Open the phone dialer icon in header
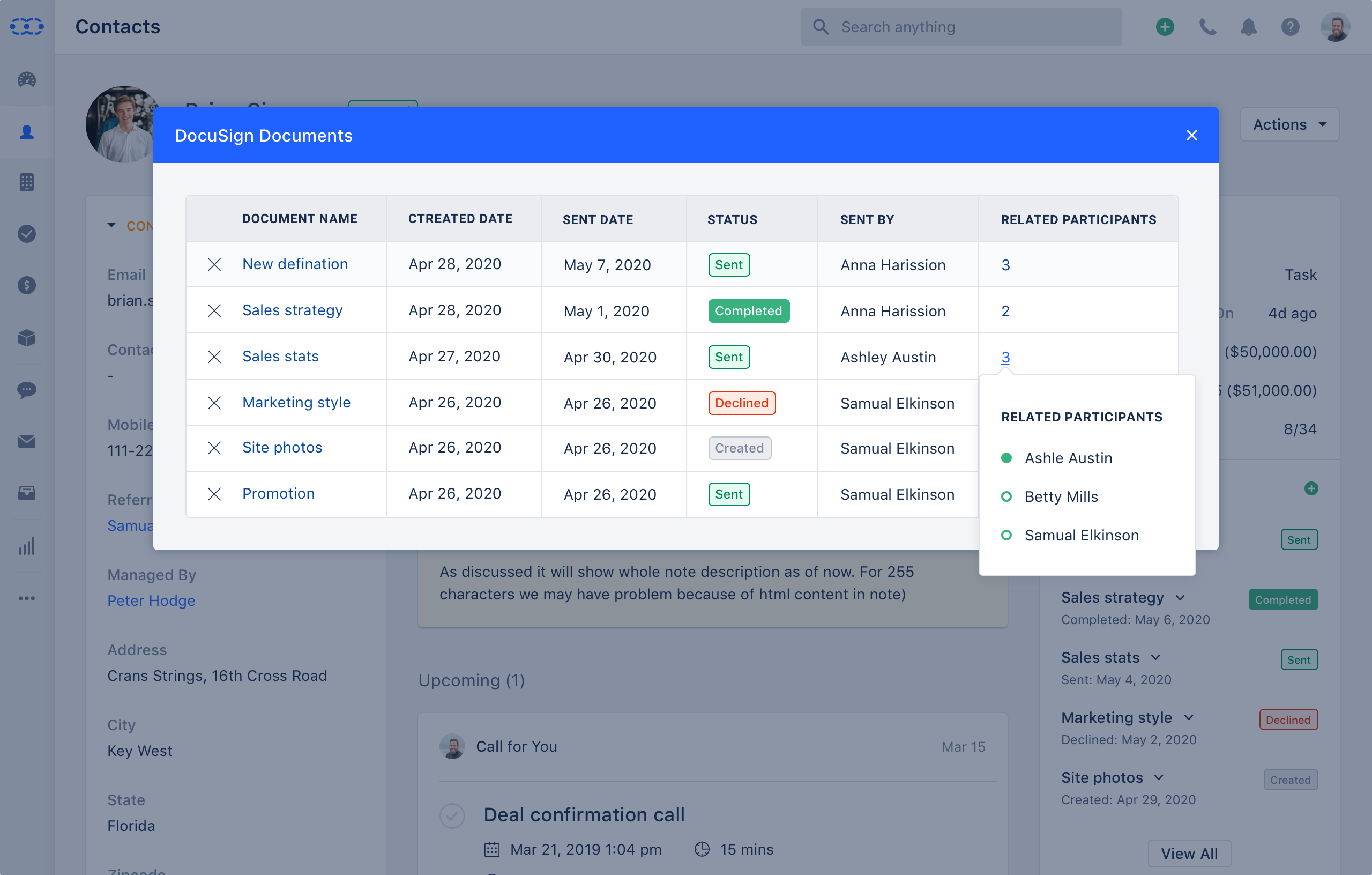The width and height of the screenshot is (1372, 875). (x=1207, y=27)
